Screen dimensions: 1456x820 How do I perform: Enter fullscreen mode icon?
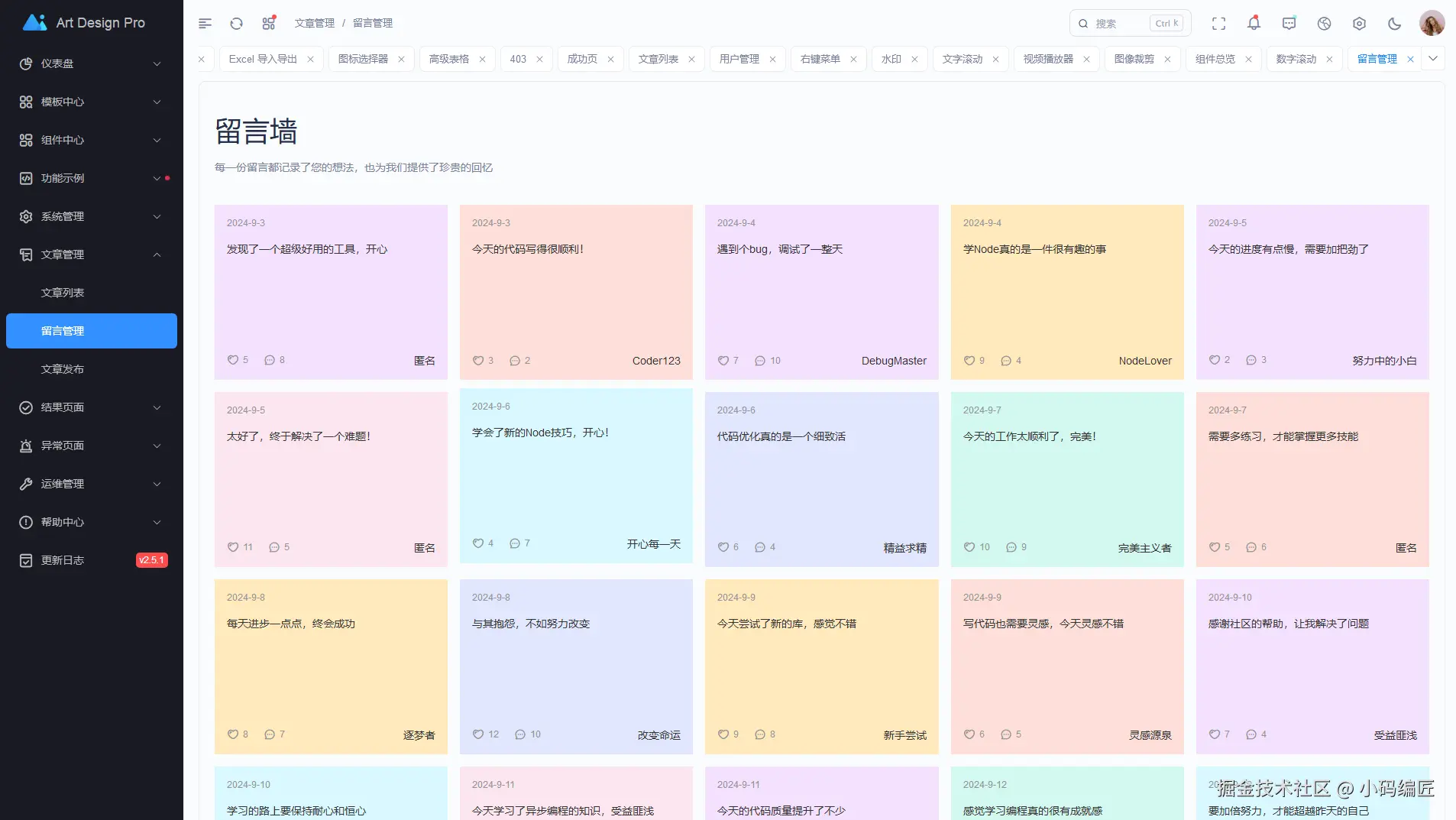[1218, 24]
